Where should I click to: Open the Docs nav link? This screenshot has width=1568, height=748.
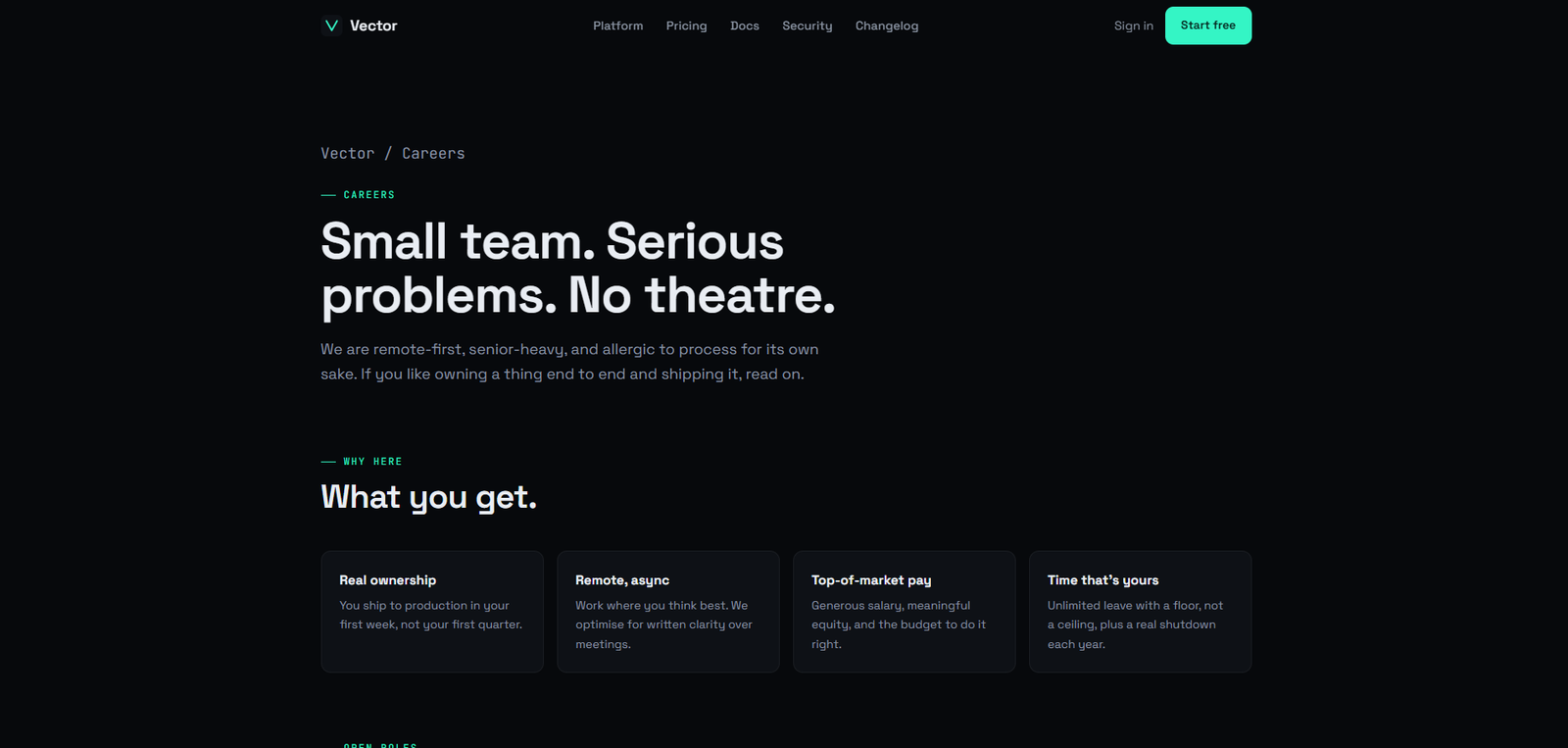coord(745,25)
